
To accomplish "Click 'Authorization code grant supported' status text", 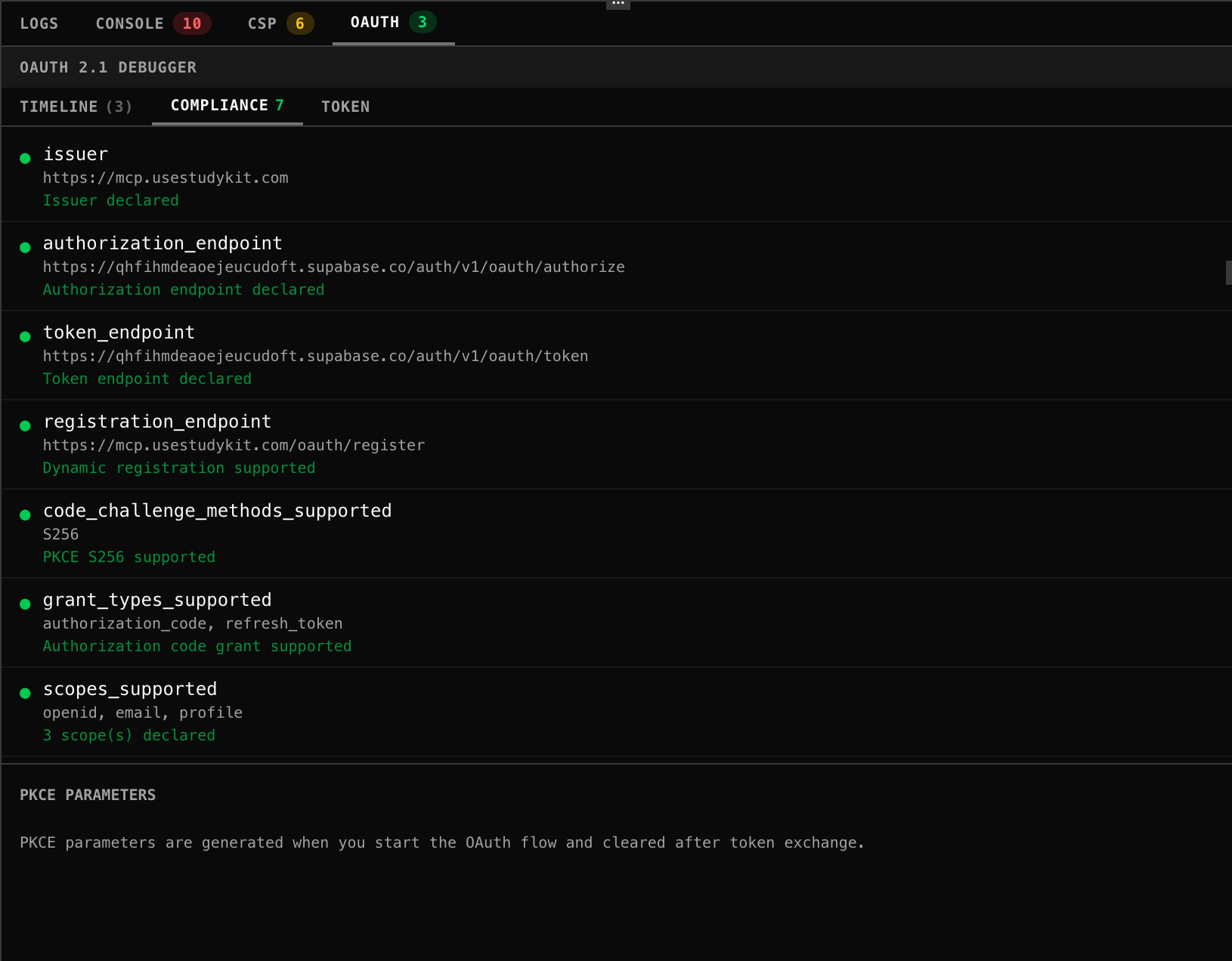I will [x=197, y=646].
